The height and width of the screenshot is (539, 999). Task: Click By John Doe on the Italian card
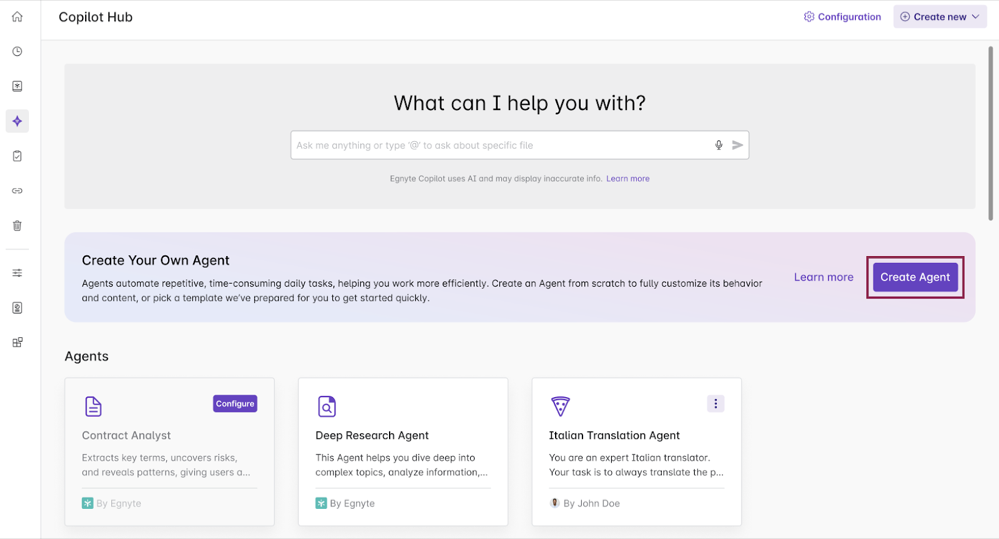[591, 503]
